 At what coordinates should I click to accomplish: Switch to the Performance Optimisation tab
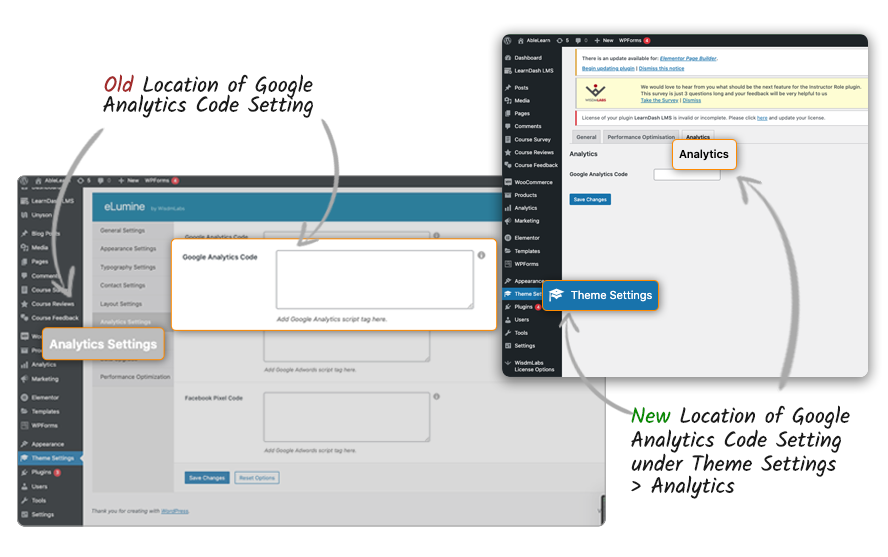(x=641, y=137)
